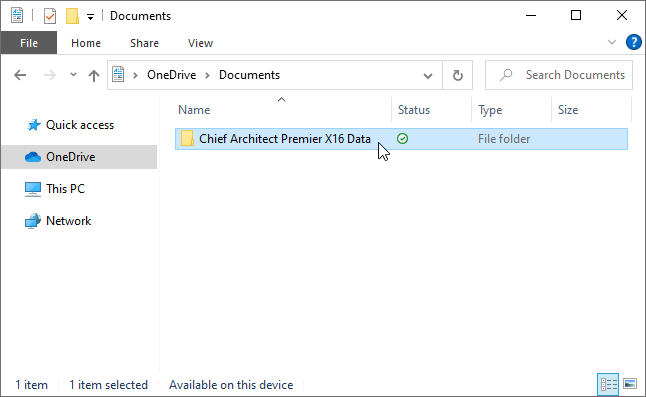Refresh the Documents folder view
Screen dimensions: 646x397
pos(458,75)
